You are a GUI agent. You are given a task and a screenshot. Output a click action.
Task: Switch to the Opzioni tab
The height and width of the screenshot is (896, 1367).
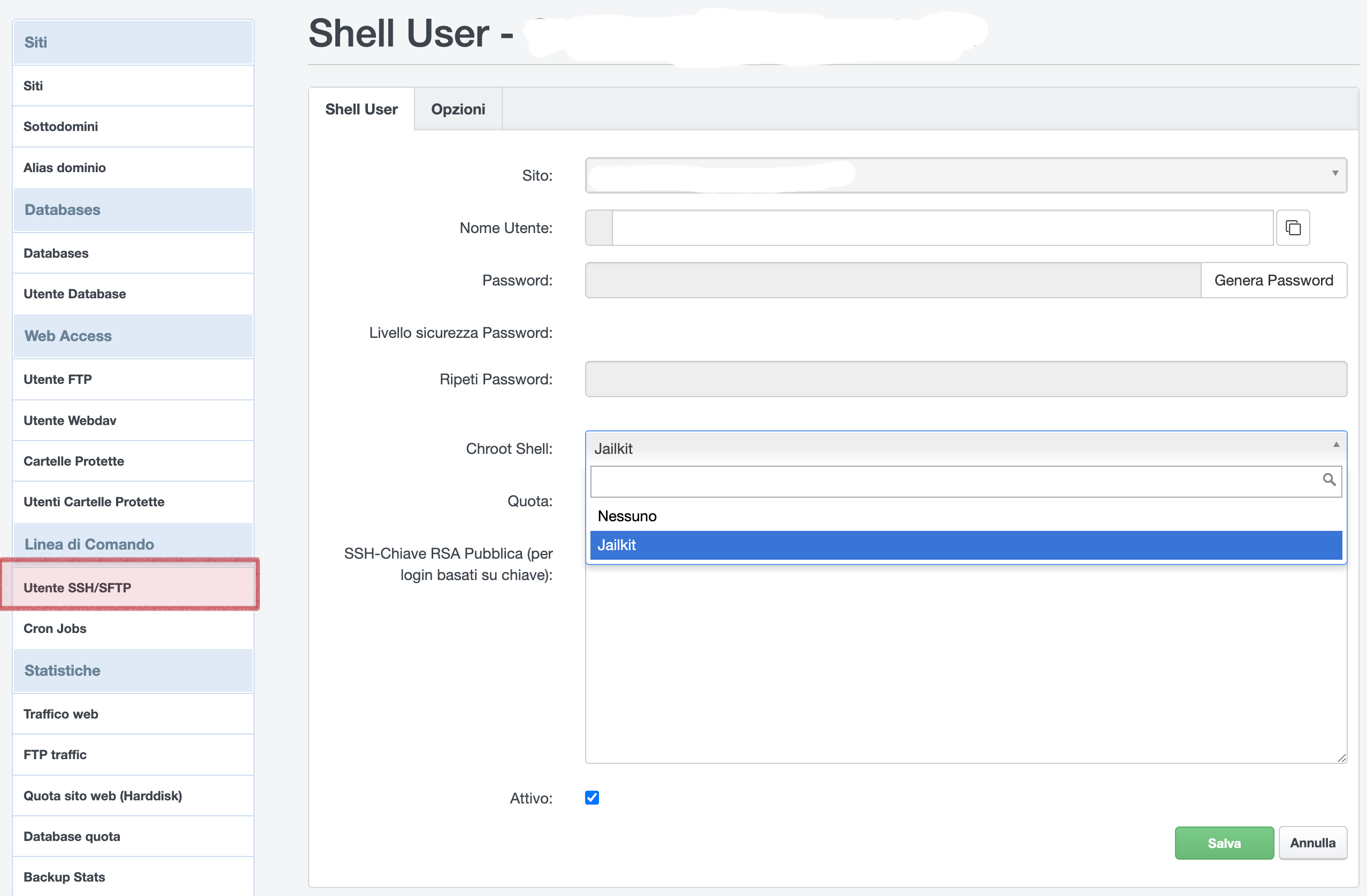[458, 109]
